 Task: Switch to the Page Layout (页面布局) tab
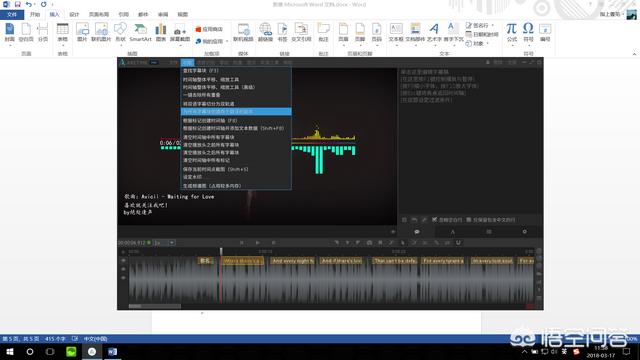click(x=99, y=14)
